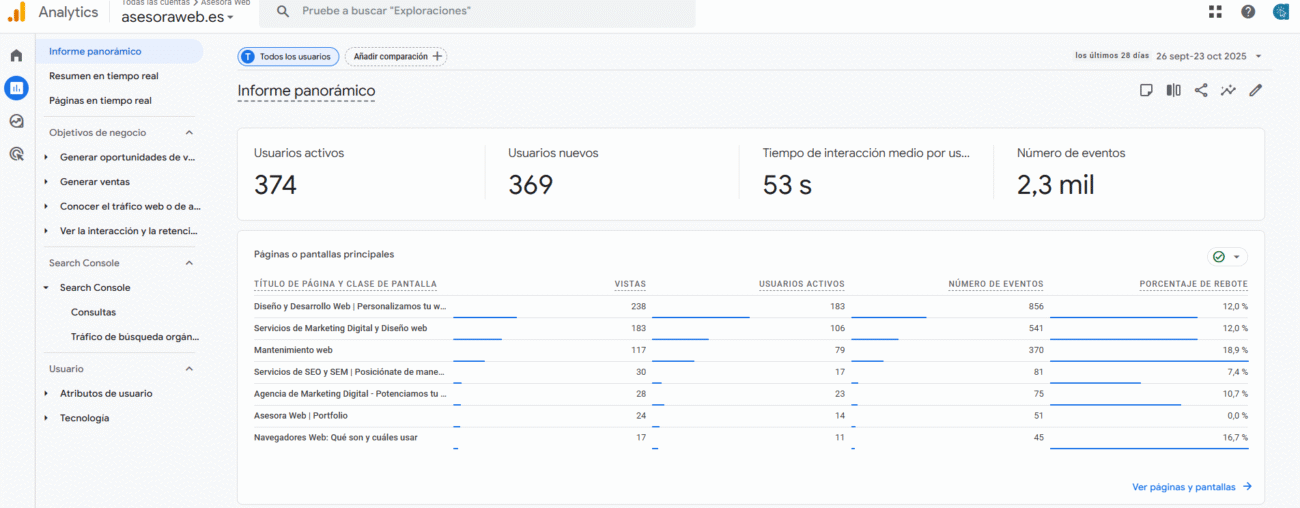This screenshot has width=1300, height=508.
Task: Click Agencia de Marketing Digital row title
Action: click(x=350, y=394)
